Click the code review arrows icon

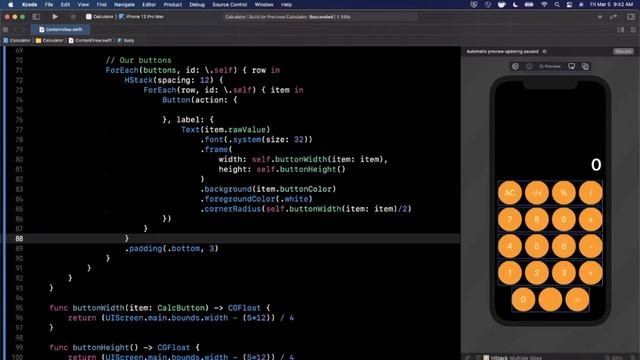point(613,17)
